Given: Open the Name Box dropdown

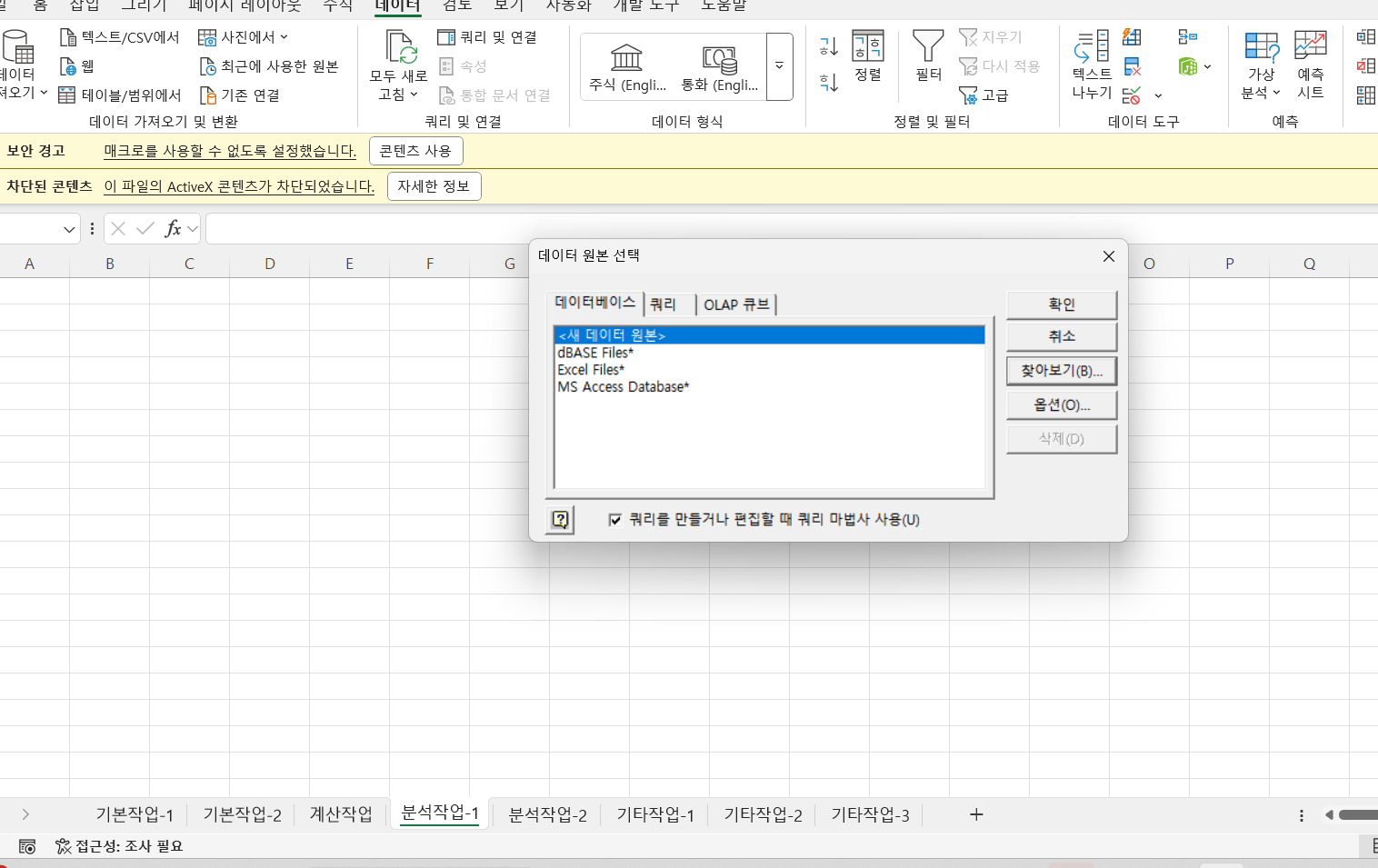Looking at the screenshot, I should point(69,230).
